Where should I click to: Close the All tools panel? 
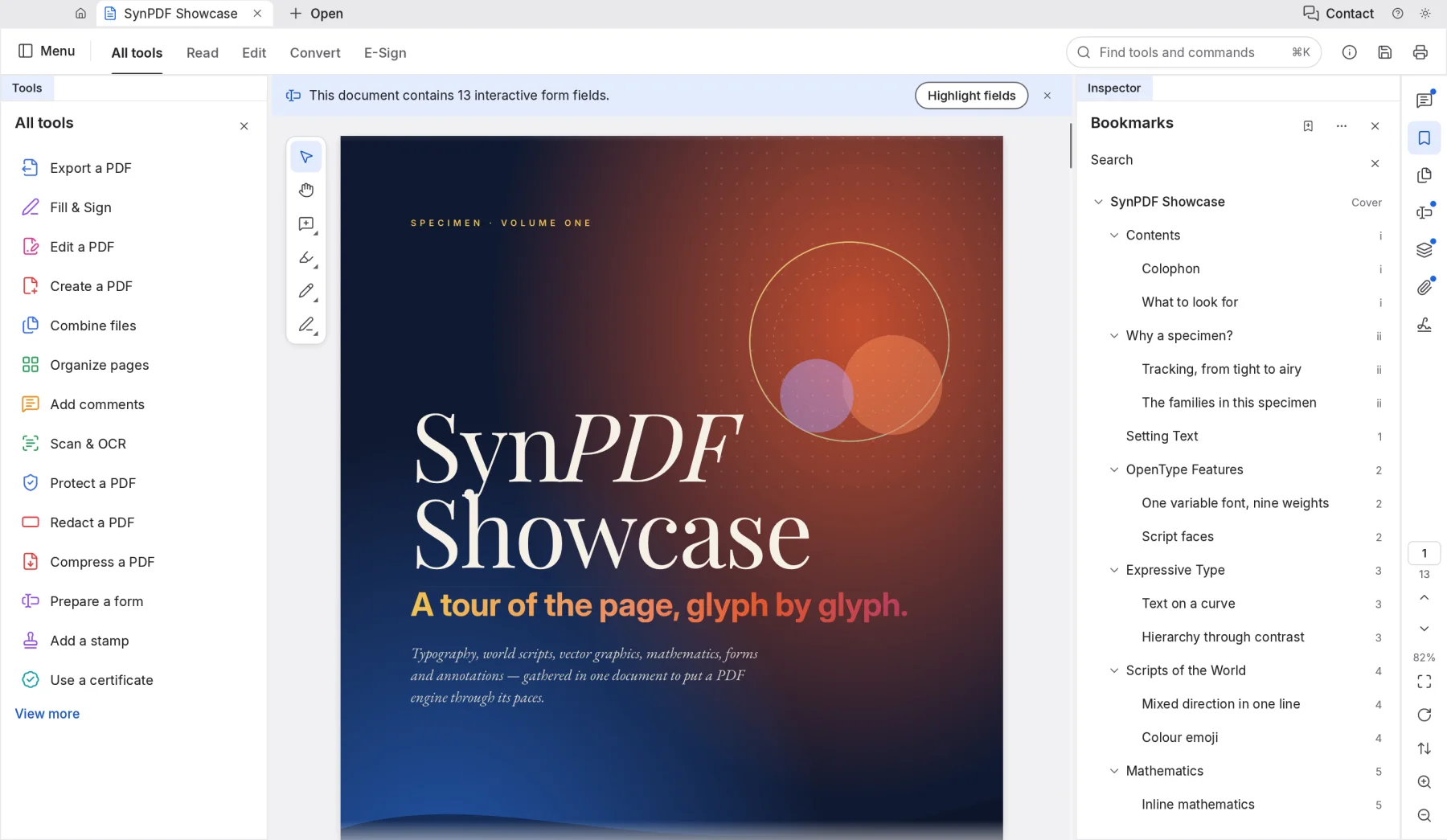tap(244, 126)
